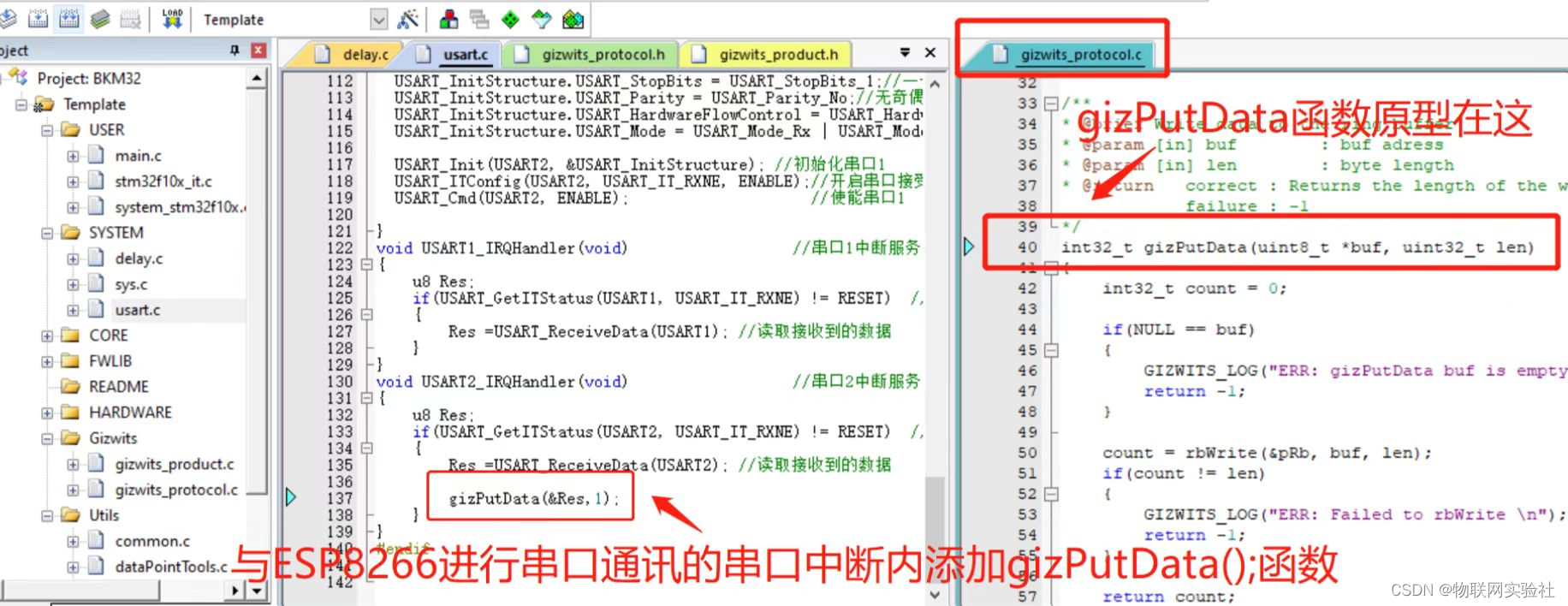Collapse the code fold at line 45 in gizwits_protocol.c
Viewport: 1568px width, 606px height.
coord(1051,350)
